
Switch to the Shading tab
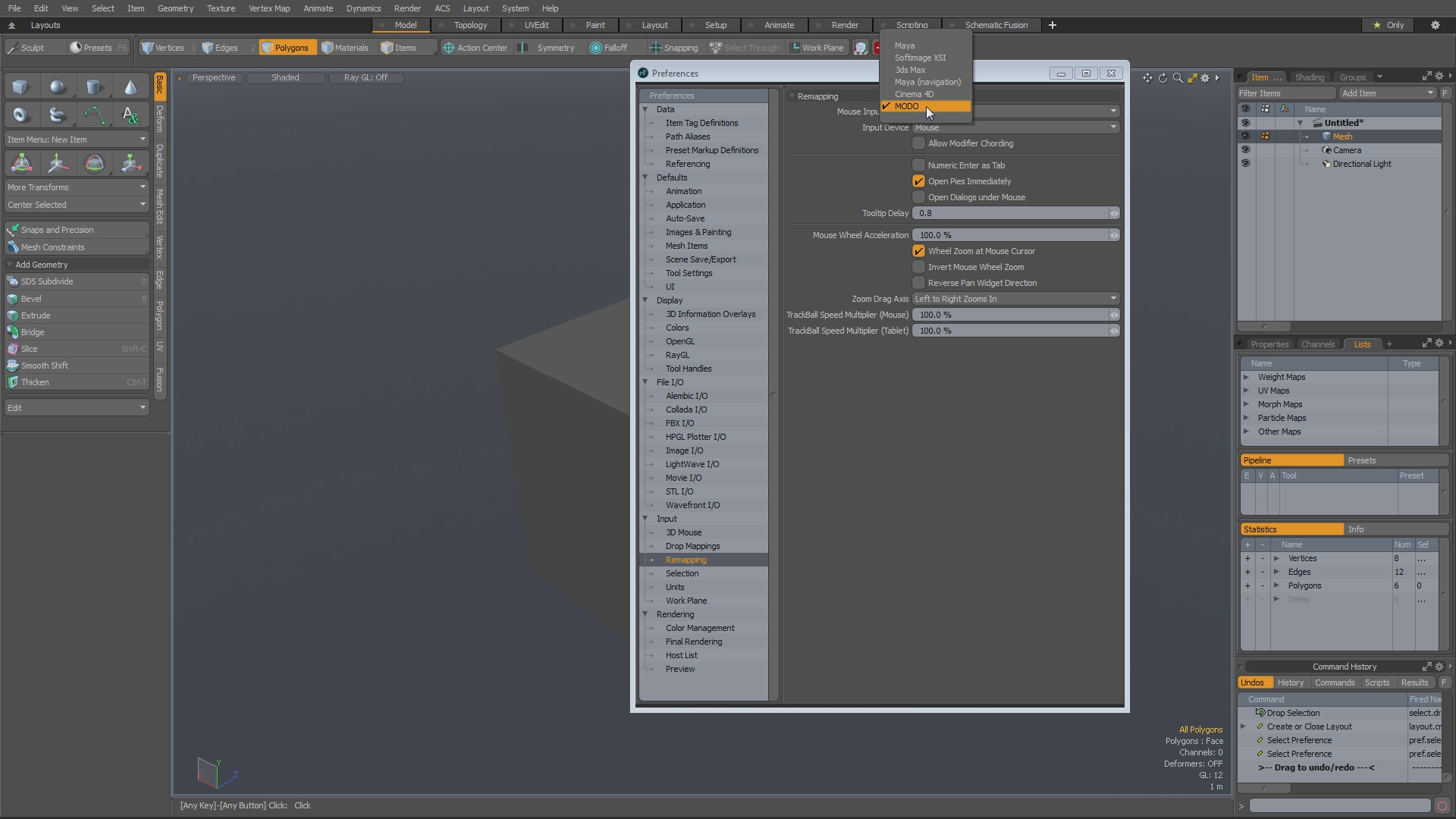pyautogui.click(x=1310, y=77)
